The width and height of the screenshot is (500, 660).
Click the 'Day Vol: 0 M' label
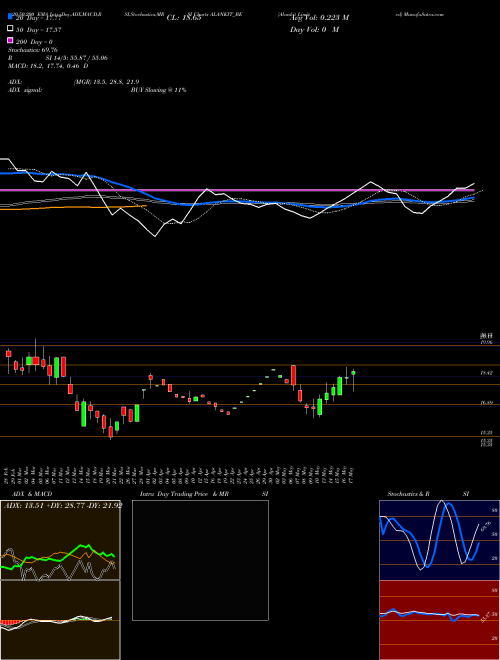pyautogui.click(x=314, y=30)
